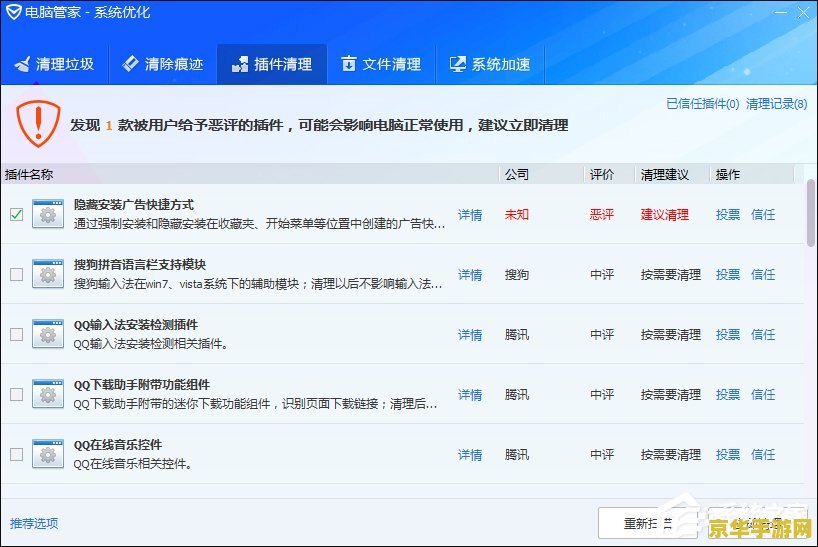
Task: Sort by the 评价 column header
Action: tap(609, 174)
